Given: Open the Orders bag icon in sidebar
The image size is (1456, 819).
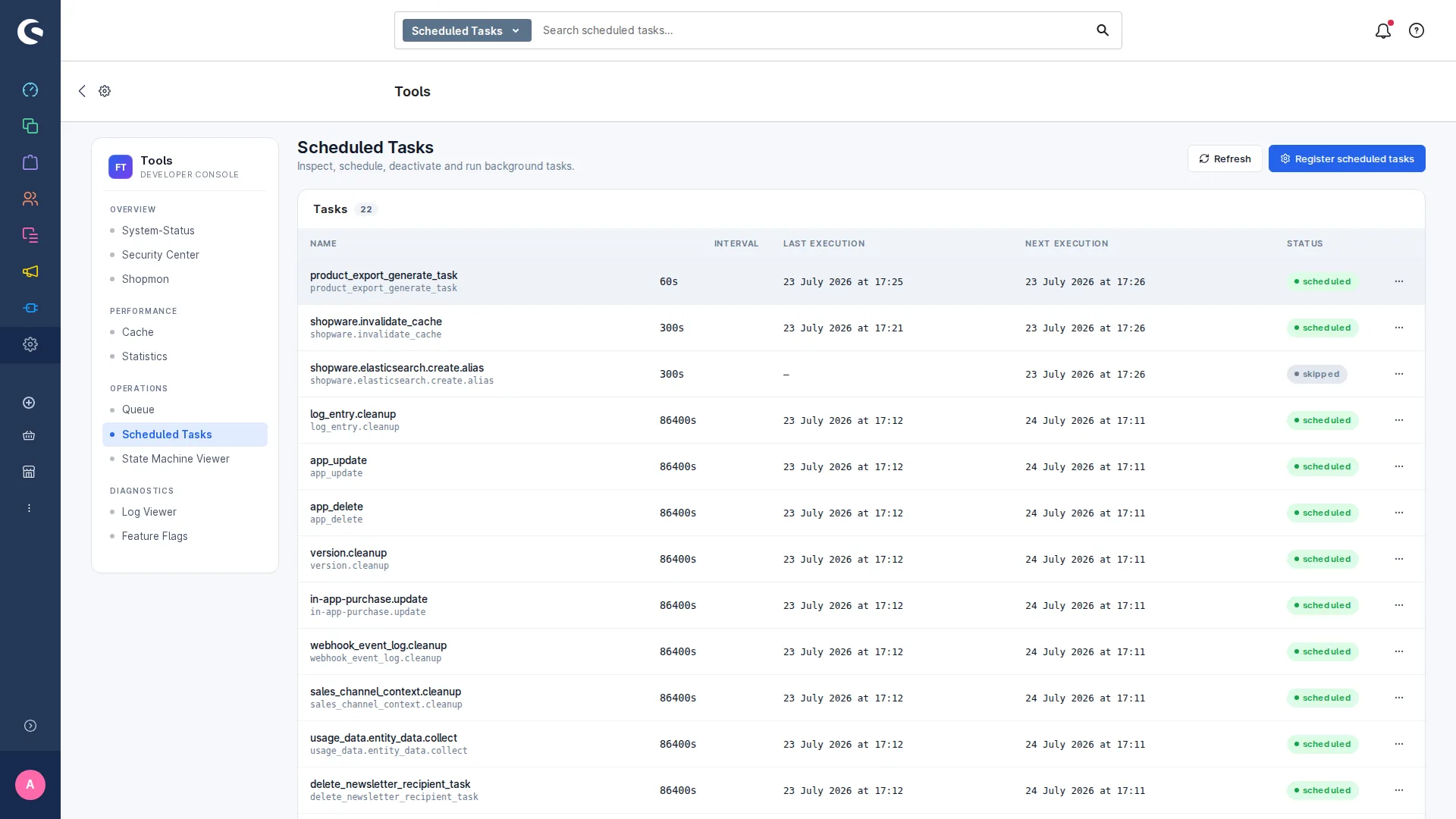Looking at the screenshot, I should (x=30, y=162).
